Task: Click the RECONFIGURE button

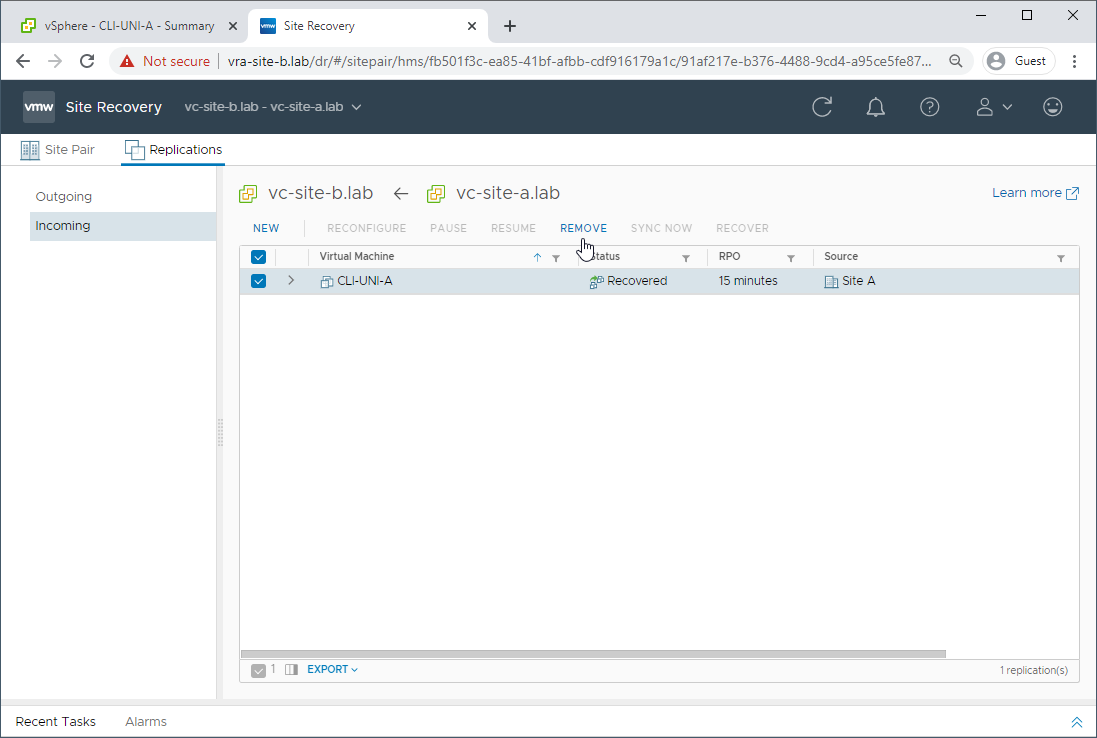Action: [367, 228]
